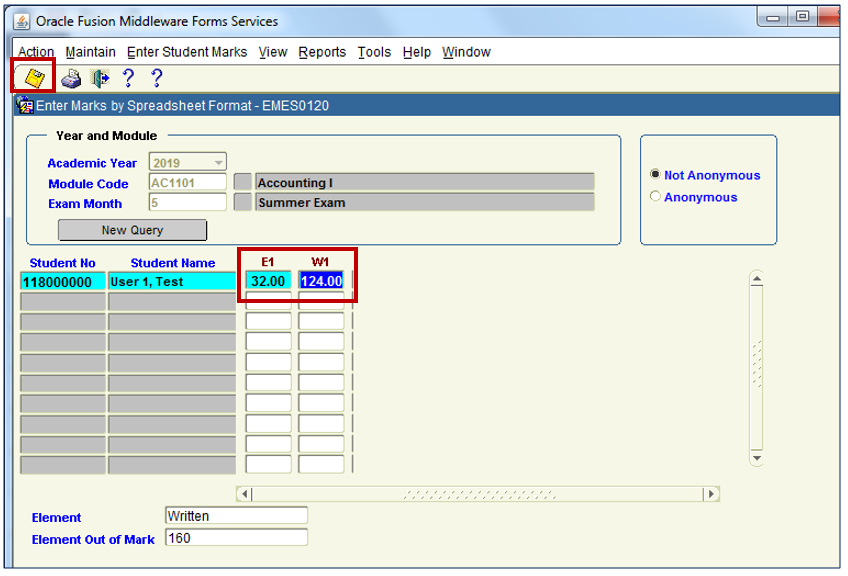Screen dimensions: 848x576
Task: Open the Enter Student Marks menu
Action: (187, 52)
